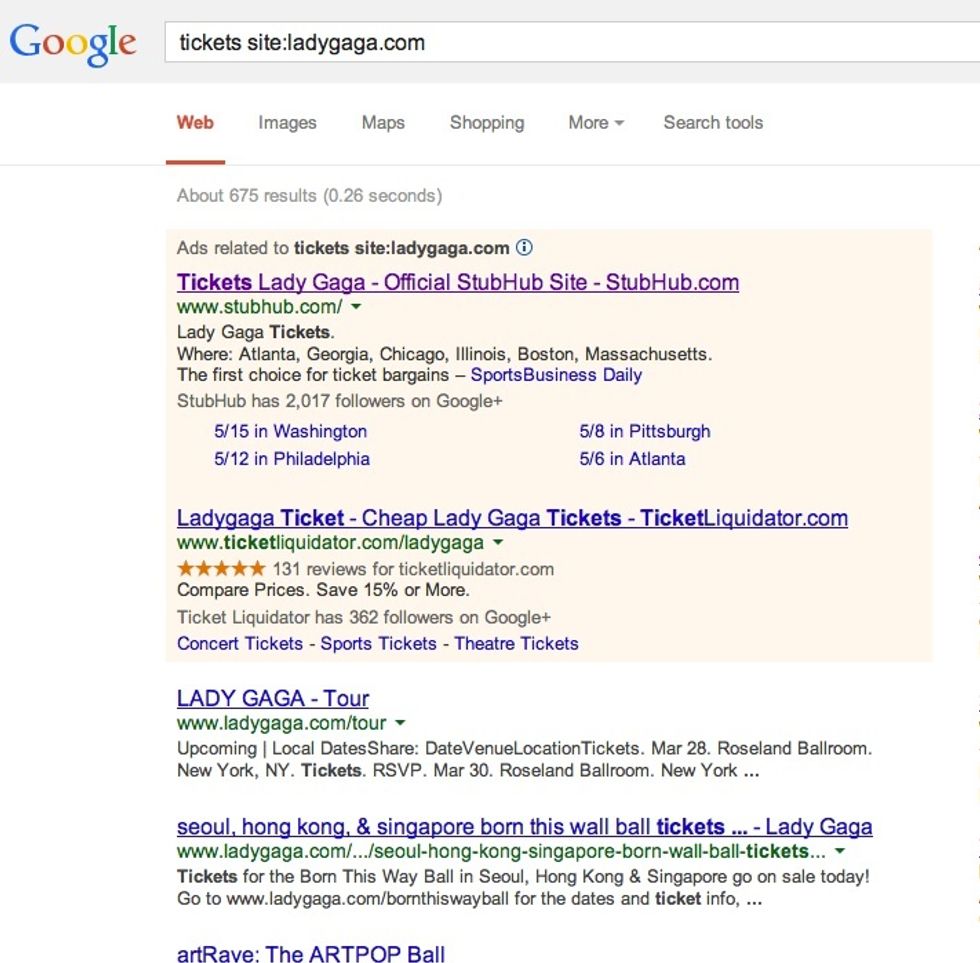Click the TicketLiquidator star rating

pos(221,568)
